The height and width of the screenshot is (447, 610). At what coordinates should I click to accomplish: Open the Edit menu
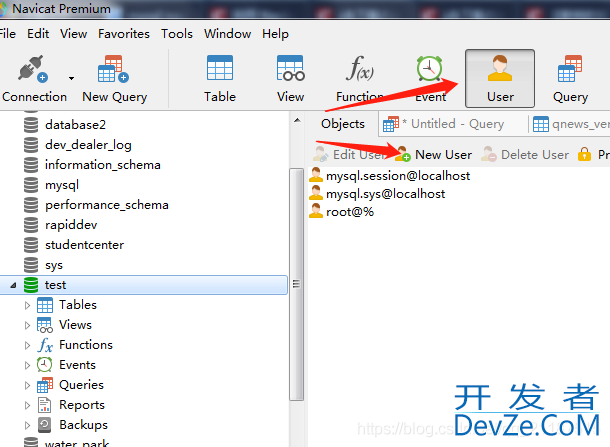click(38, 34)
